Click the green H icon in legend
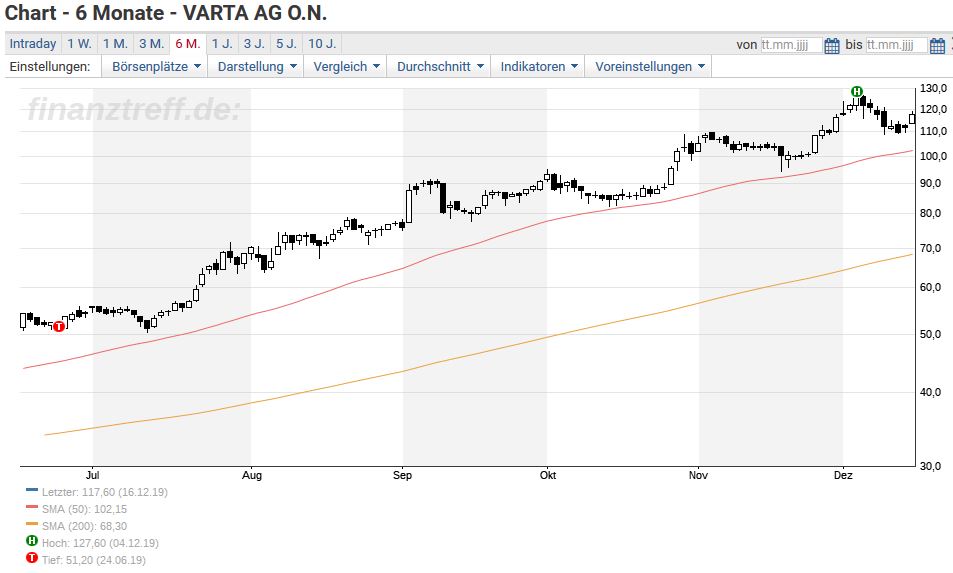The width and height of the screenshot is (953, 573). click(32, 541)
